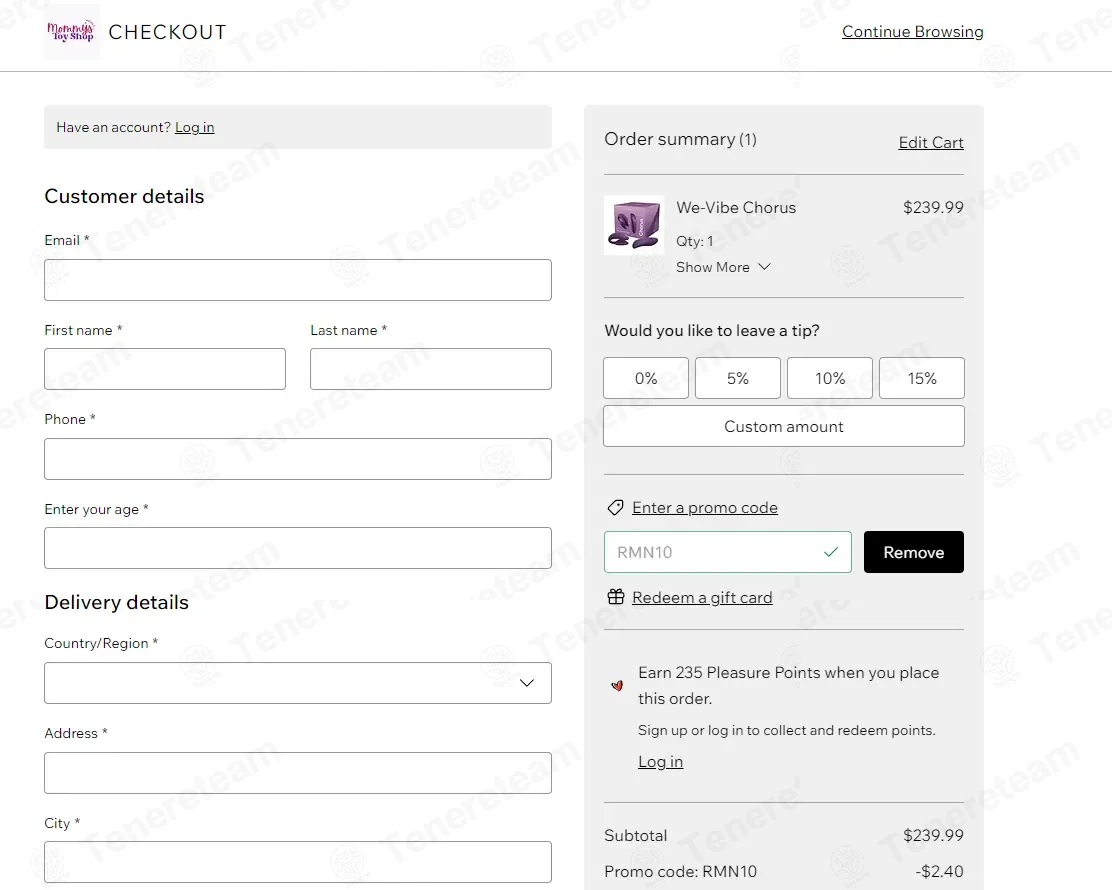Select the 15% tip option

tap(922, 378)
